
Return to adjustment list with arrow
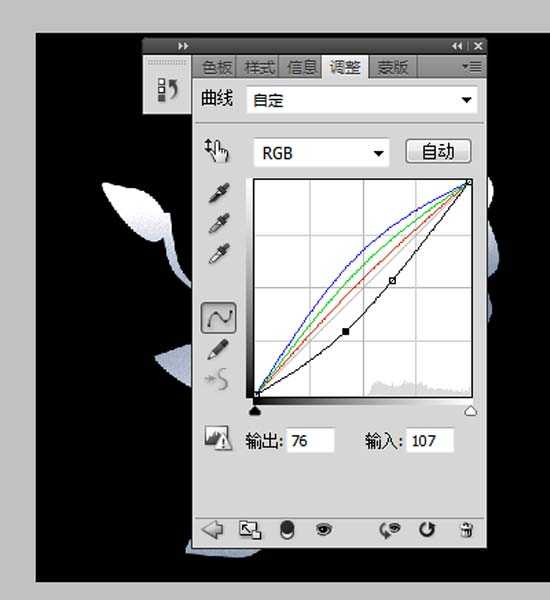tap(212, 530)
